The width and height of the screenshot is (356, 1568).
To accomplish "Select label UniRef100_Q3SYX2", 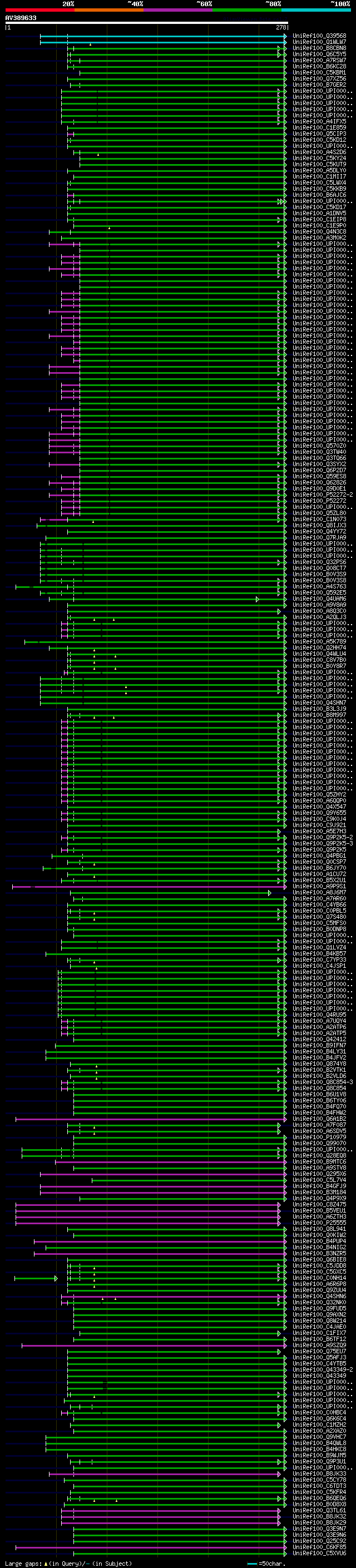I will coord(319,464).
